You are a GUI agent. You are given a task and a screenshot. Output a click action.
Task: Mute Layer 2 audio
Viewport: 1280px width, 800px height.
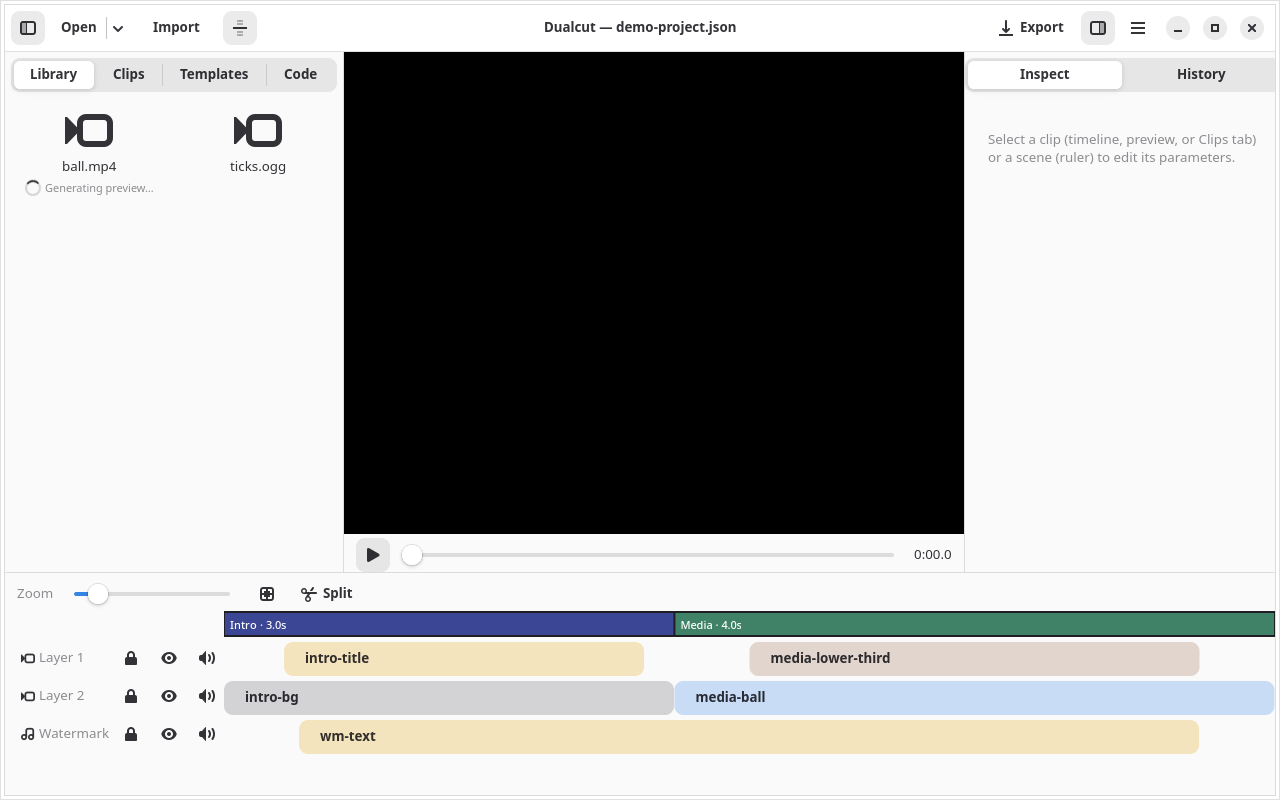click(207, 696)
